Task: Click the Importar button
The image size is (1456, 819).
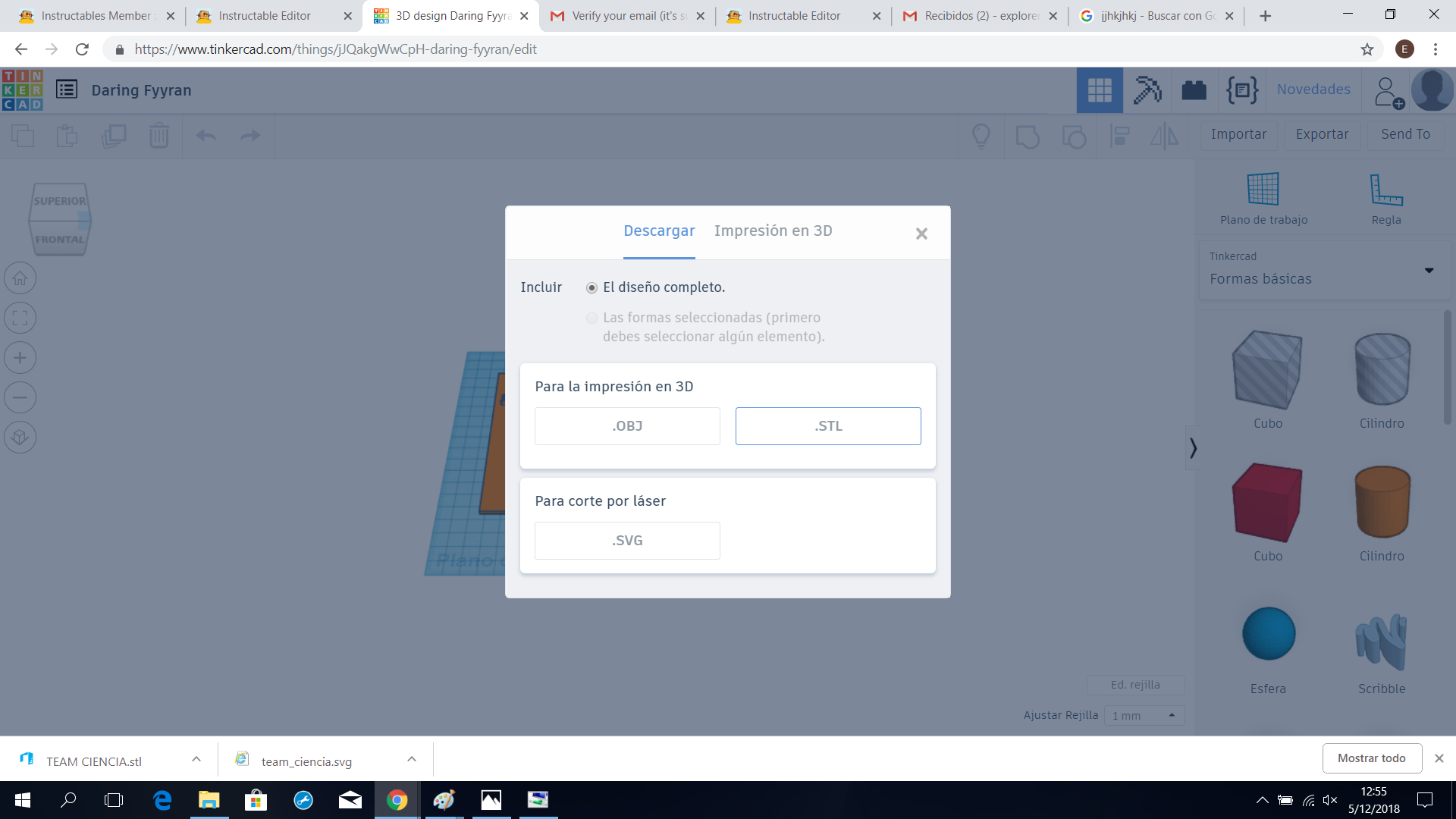Action: [1238, 134]
